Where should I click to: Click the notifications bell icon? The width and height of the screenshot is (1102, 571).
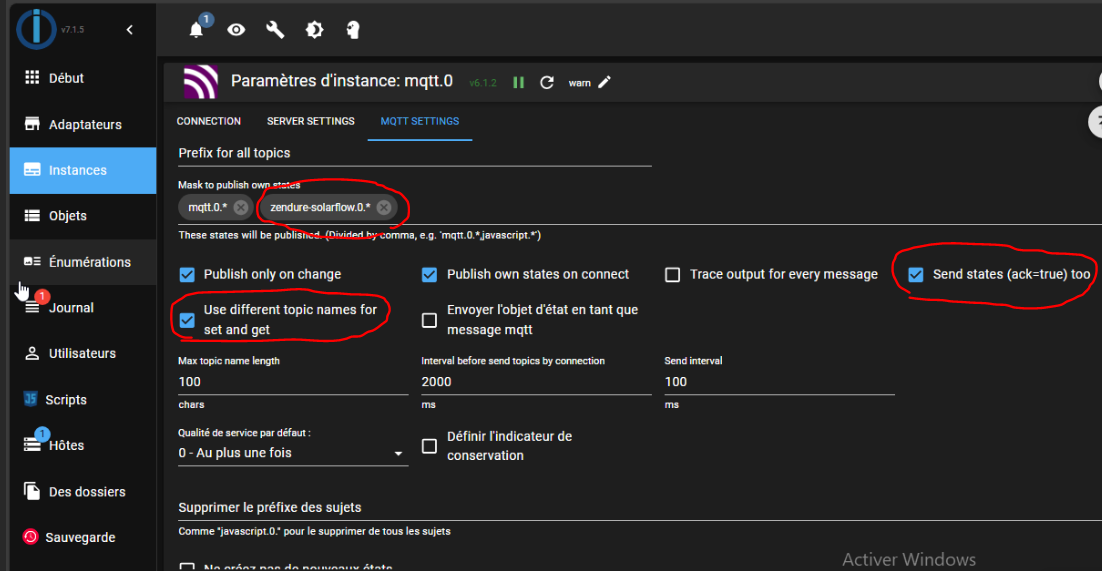pyautogui.click(x=196, y=30)
